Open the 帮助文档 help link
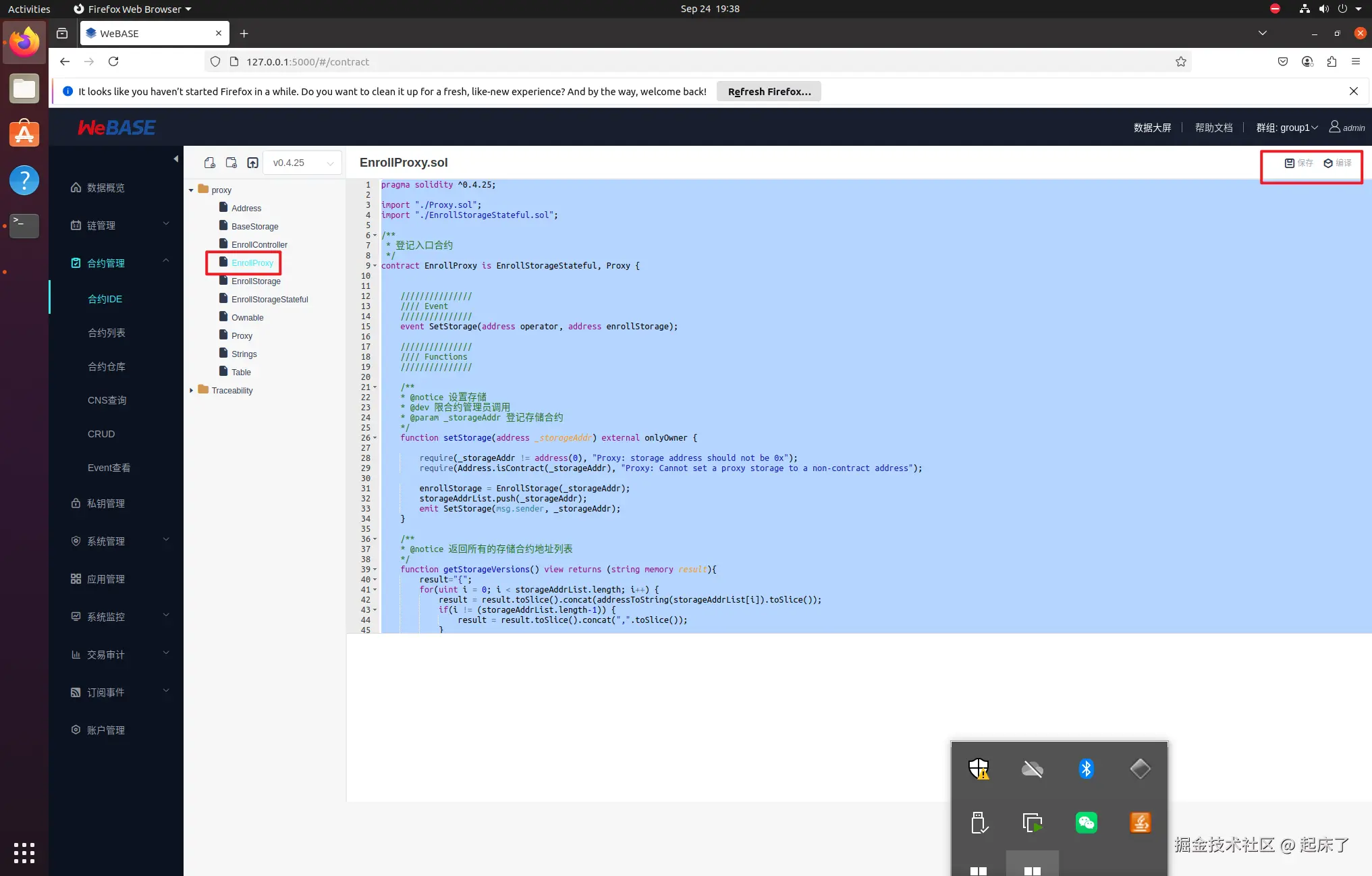 pyautogui.click(x=1213, y=128)
